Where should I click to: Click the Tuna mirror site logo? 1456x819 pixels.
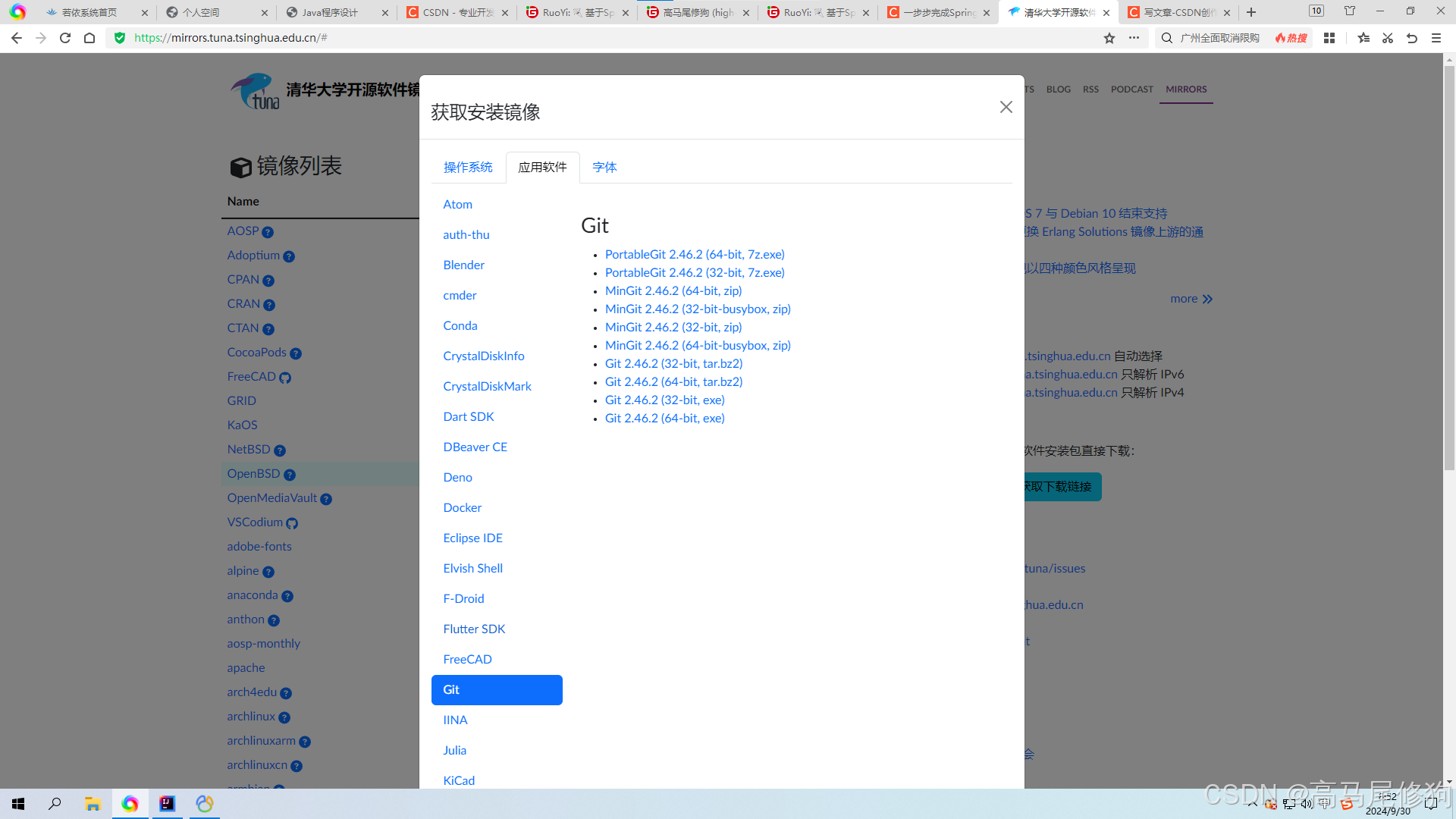pos(255,90)
